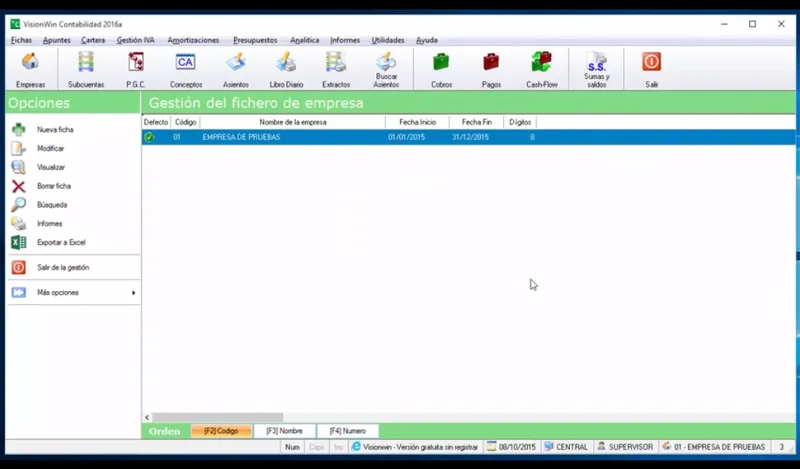The width and height of the screenshot is (800, 469).
Task: Open the Gestión IVA menu
Action: click(x=136, y=40)
